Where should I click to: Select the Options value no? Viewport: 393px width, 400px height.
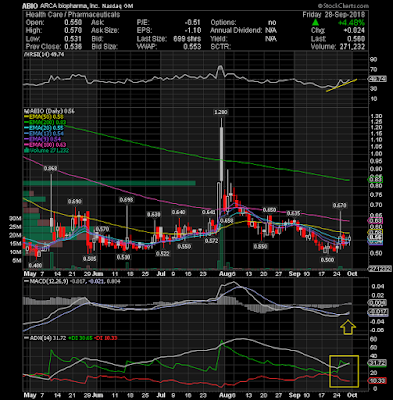point(272,23)
